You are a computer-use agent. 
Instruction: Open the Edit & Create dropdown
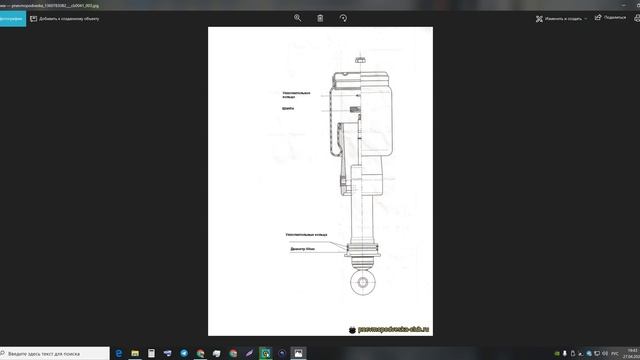point(561,19)
